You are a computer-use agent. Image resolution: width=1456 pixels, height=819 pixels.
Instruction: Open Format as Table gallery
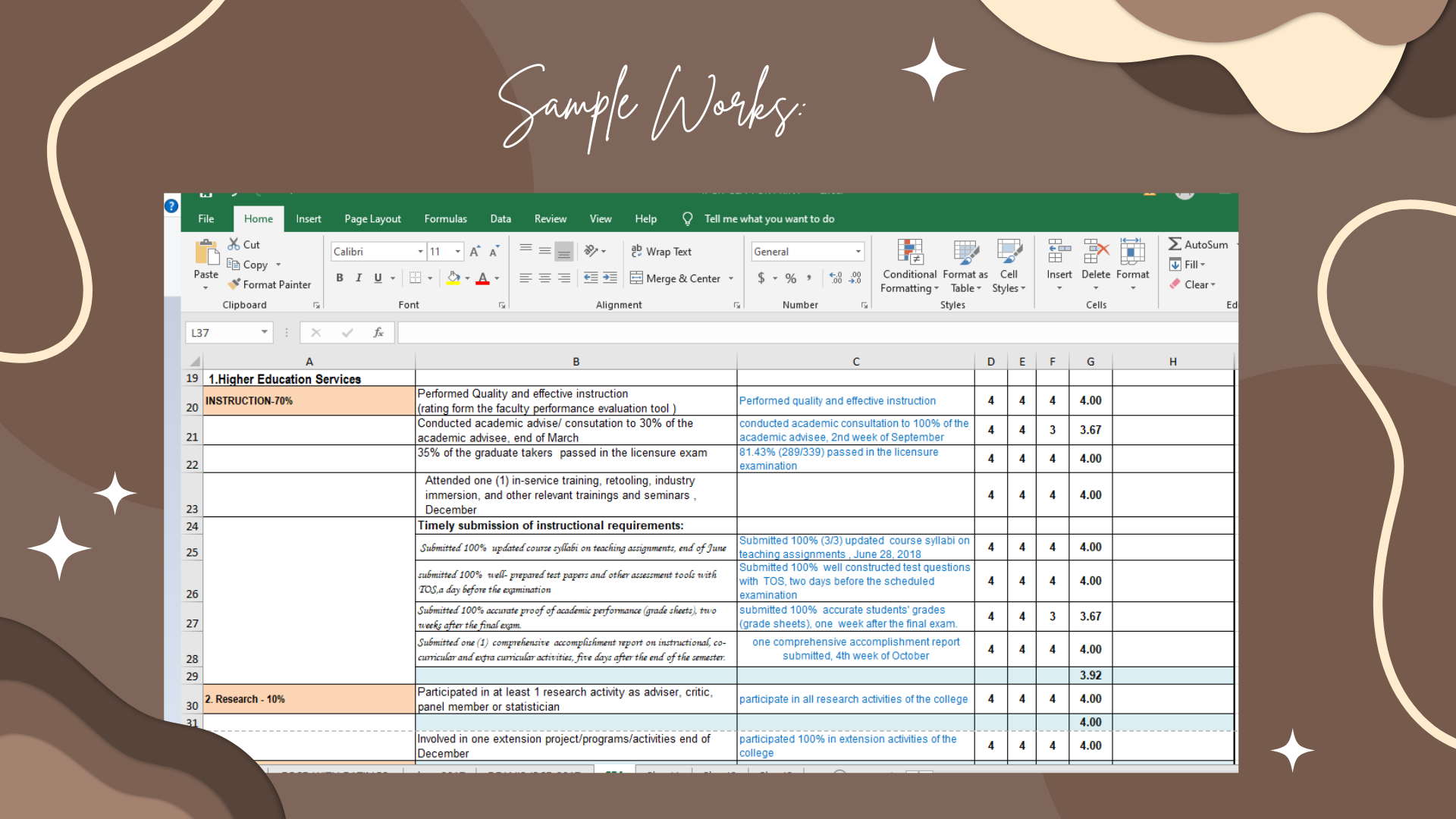pyautogui.click(x=965, y=266)
